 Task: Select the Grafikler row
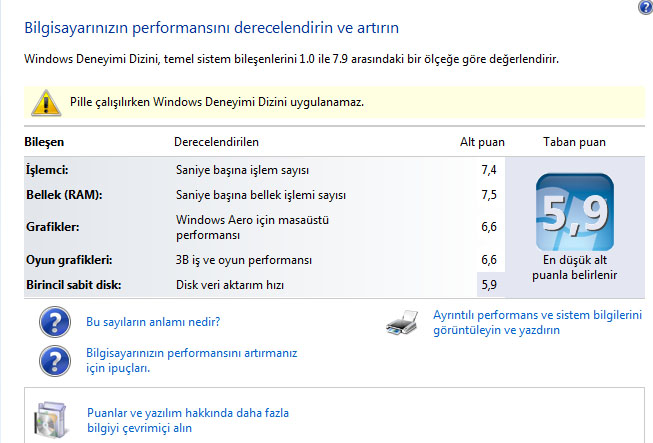point(264,227)
